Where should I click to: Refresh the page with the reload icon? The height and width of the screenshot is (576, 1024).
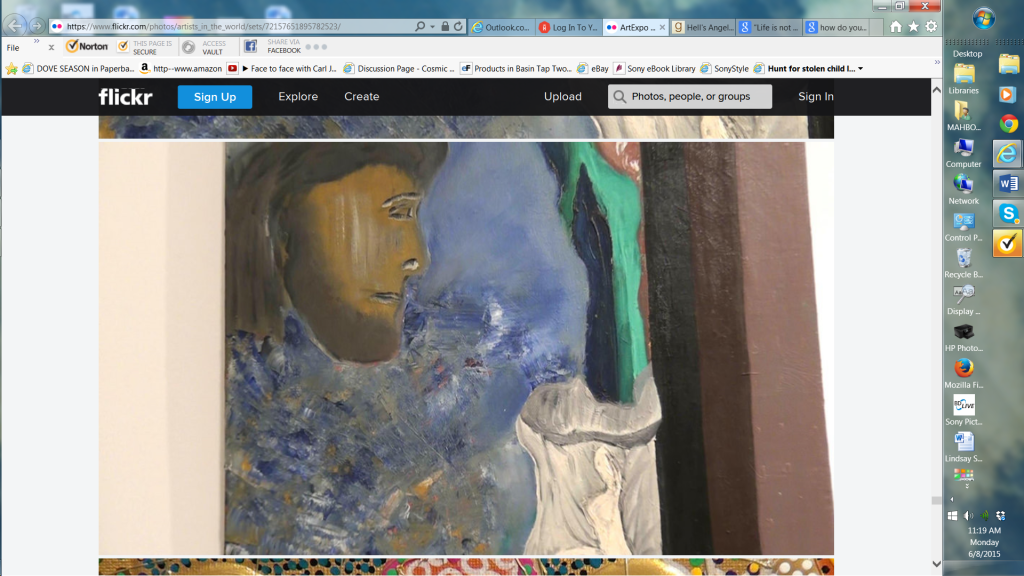[x=458, y=27]
